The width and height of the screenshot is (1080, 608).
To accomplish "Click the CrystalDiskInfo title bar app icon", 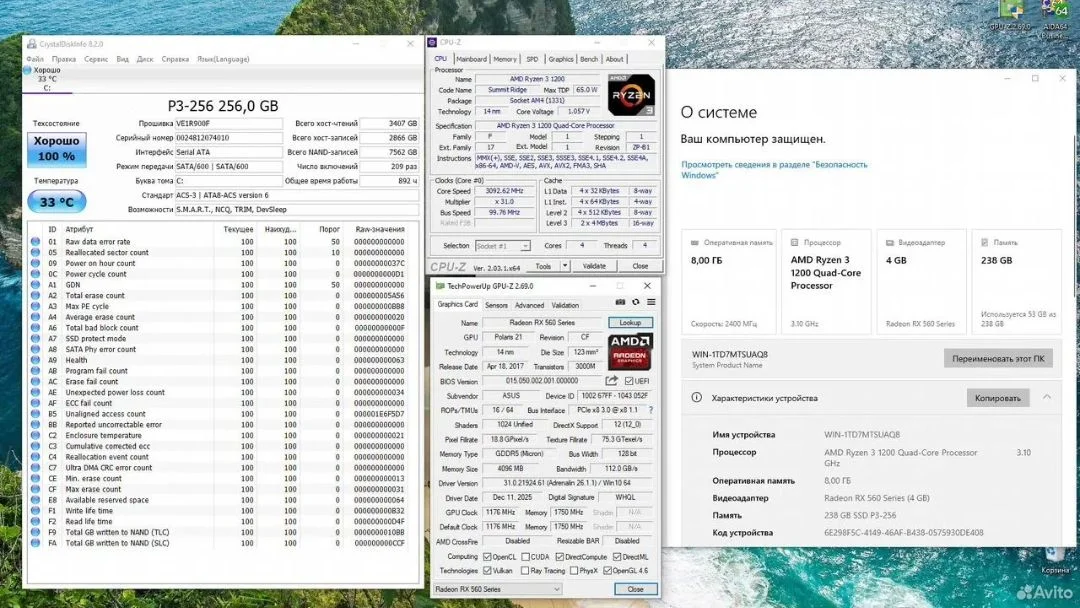I will click(x=32, y=43).
